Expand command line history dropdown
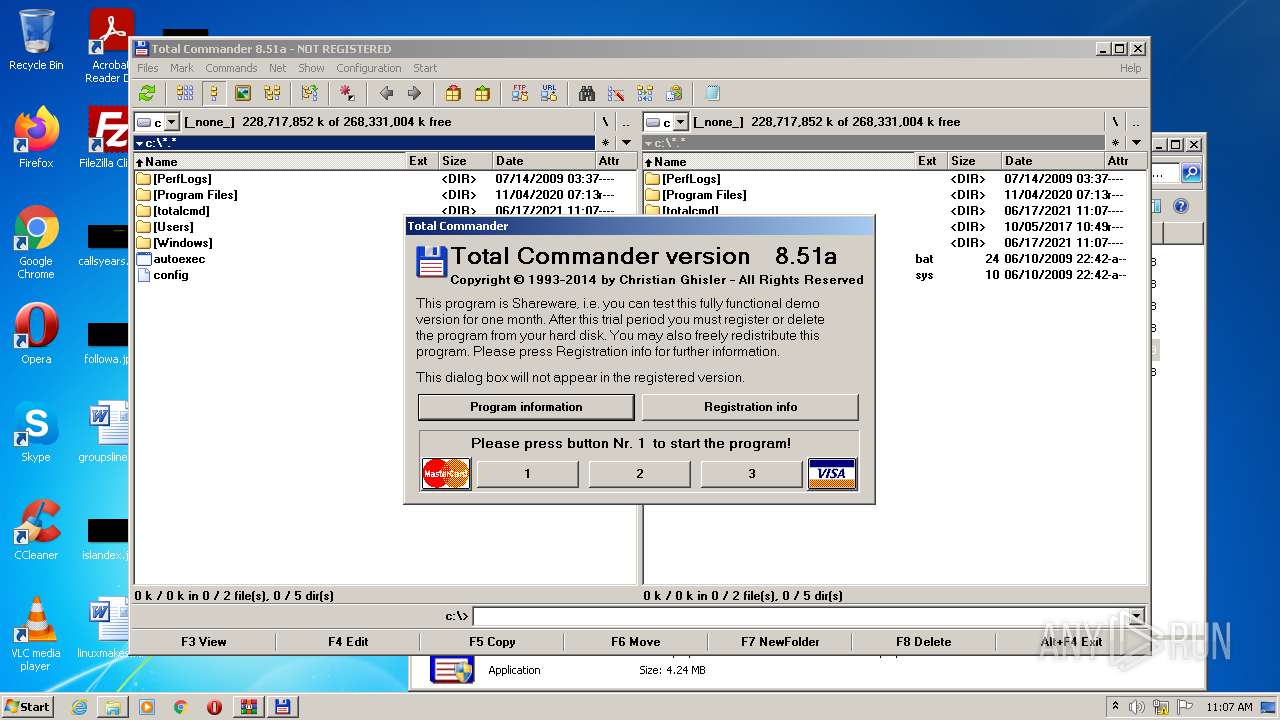 [1136, 616]
